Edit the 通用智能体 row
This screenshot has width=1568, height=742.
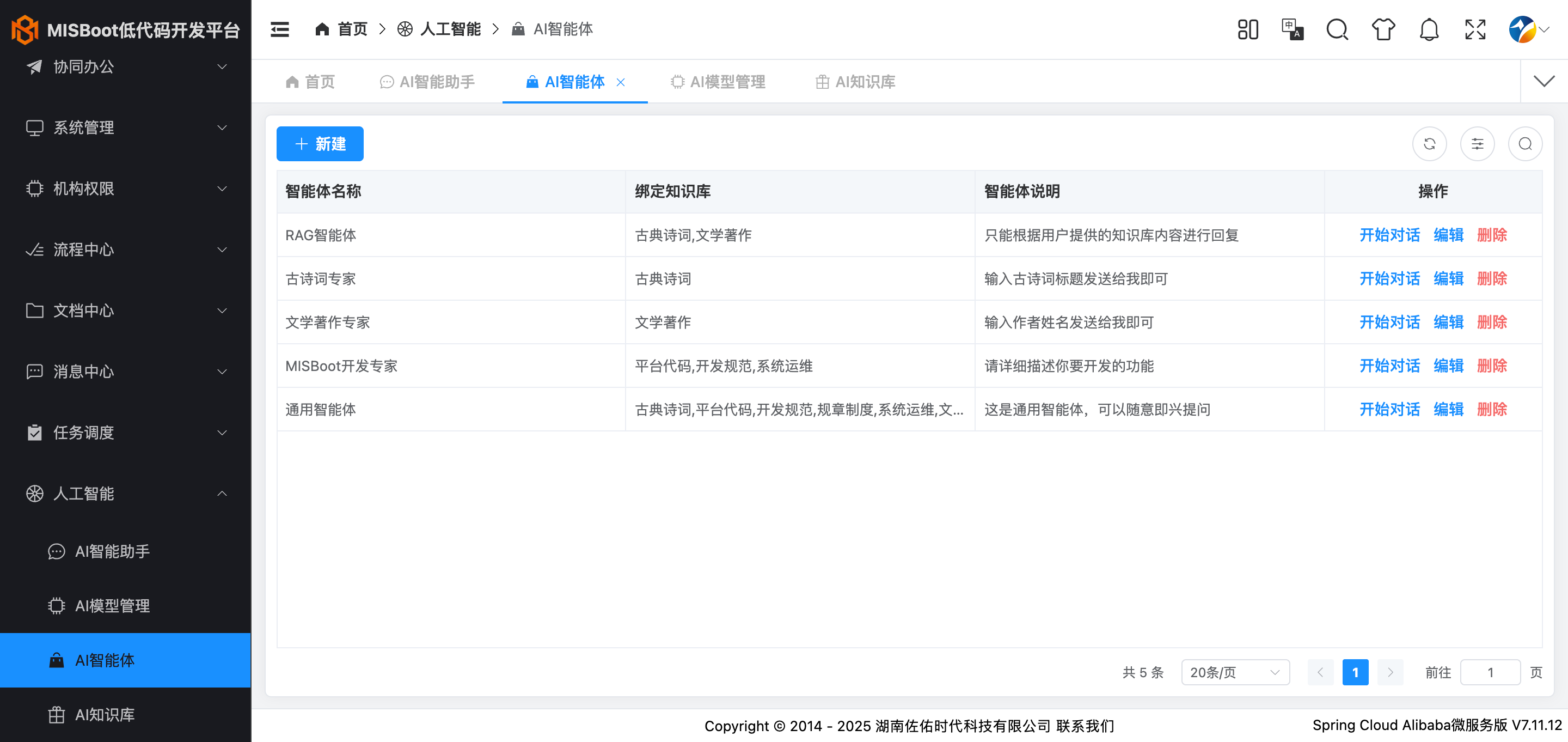[x=1449, y=409]
